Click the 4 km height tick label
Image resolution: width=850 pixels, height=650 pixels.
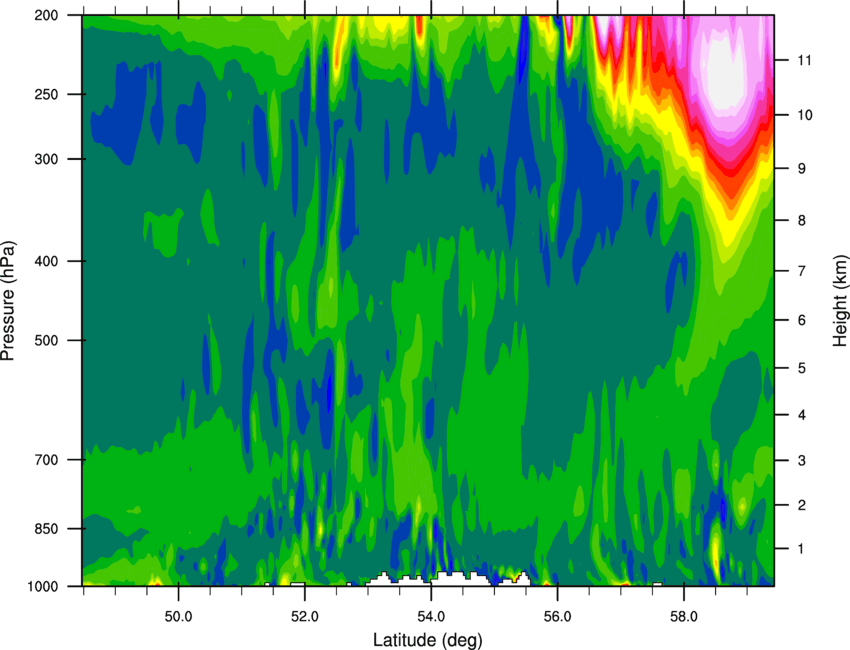pyautogui.click(x=802, y=415)
